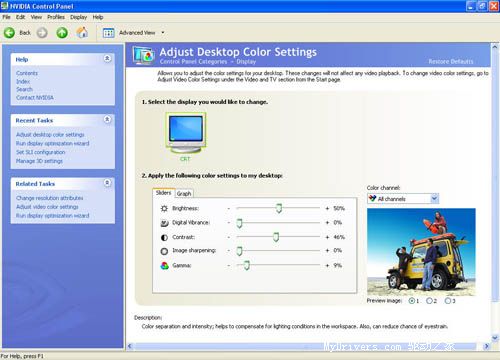Open the Contents help link
The width and height of the screenshot is (500, 360).
click(27, 73)
